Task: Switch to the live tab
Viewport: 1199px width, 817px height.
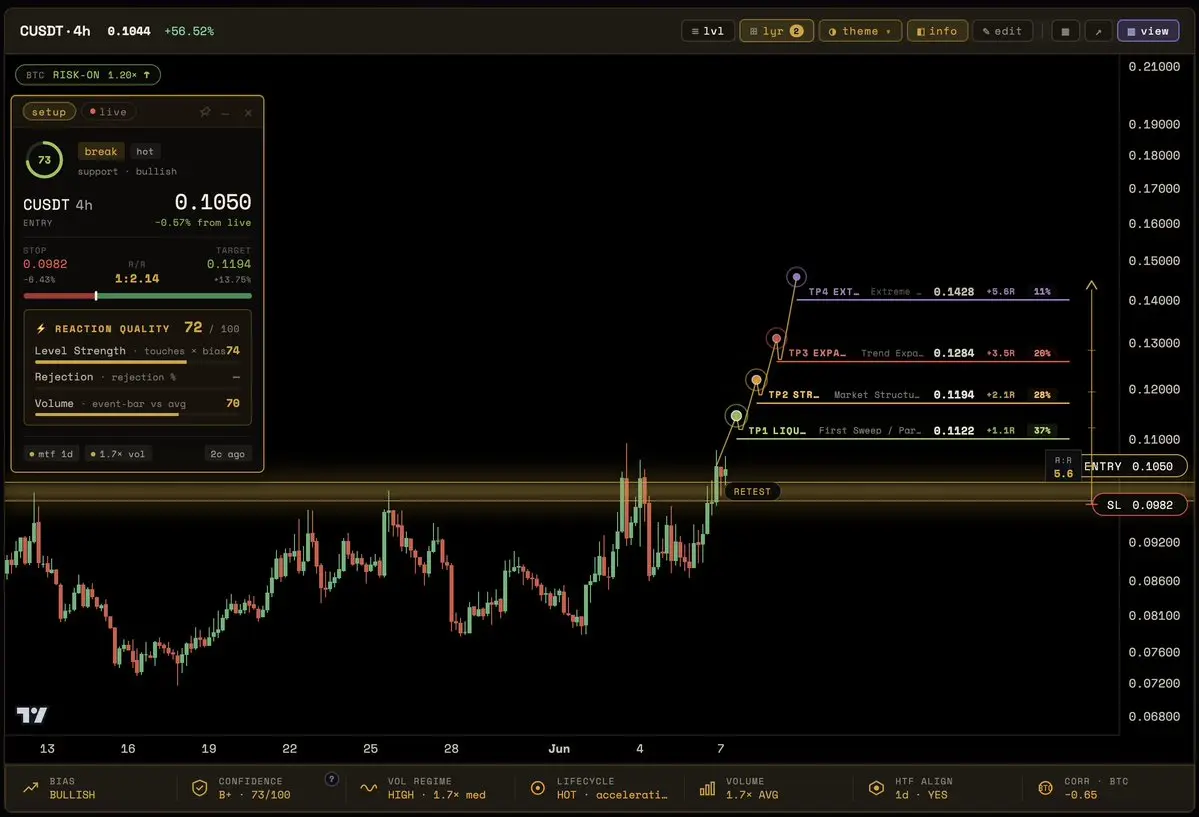Action: (x=108, y=112)
